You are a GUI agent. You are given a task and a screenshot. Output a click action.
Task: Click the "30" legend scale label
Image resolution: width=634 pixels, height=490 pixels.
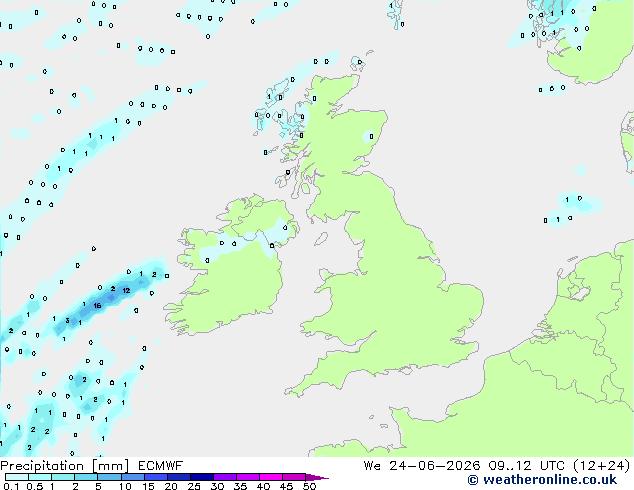pos(218,486)
